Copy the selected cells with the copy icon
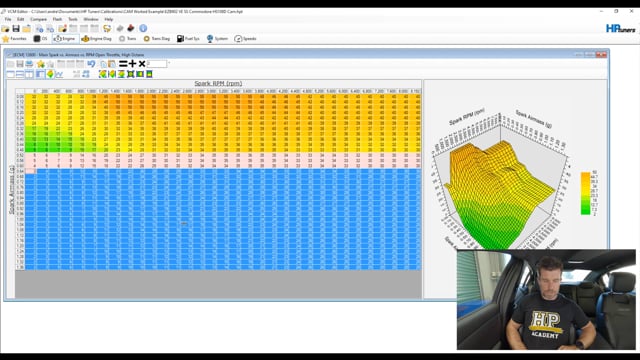 pyautogui.click(x=103, y=64)
